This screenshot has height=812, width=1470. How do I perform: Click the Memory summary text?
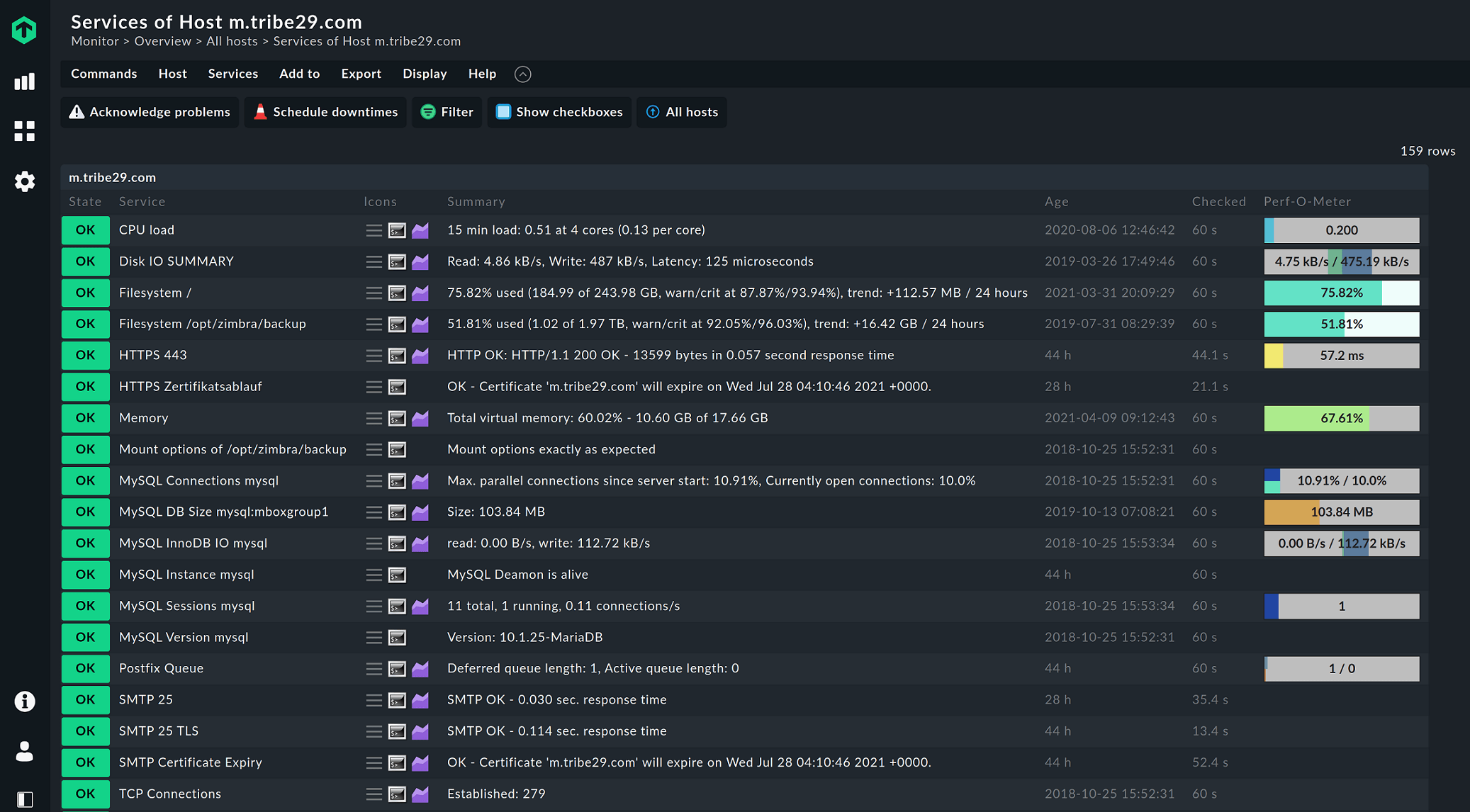pos(607,417)
